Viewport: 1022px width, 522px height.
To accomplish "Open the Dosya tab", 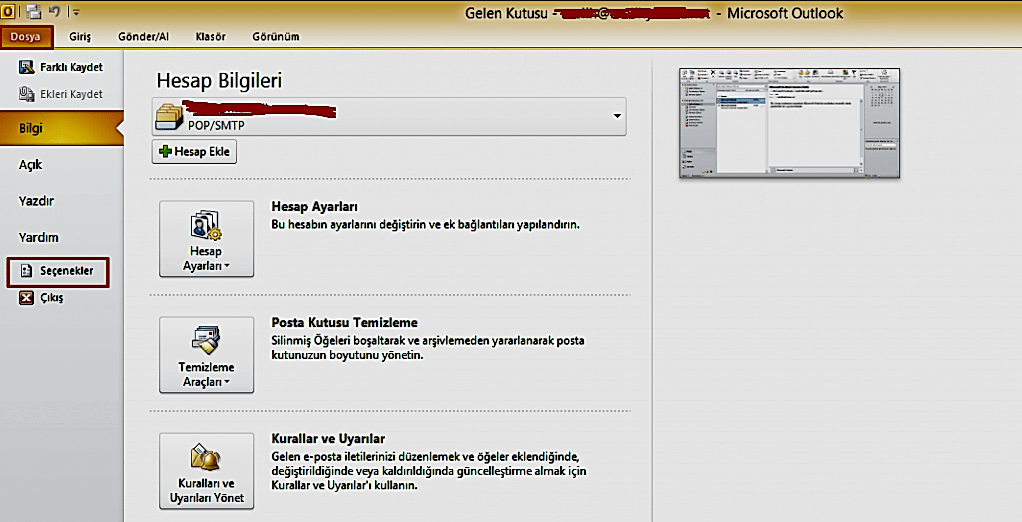I will tap(26, 36).
